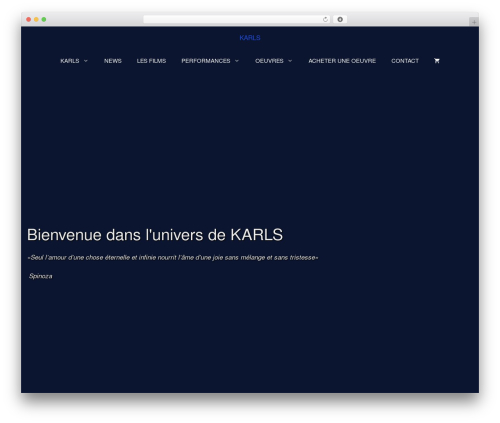500x423 pixels.
Task: Click the Spinoza quote text
Action: coord(173,257)
